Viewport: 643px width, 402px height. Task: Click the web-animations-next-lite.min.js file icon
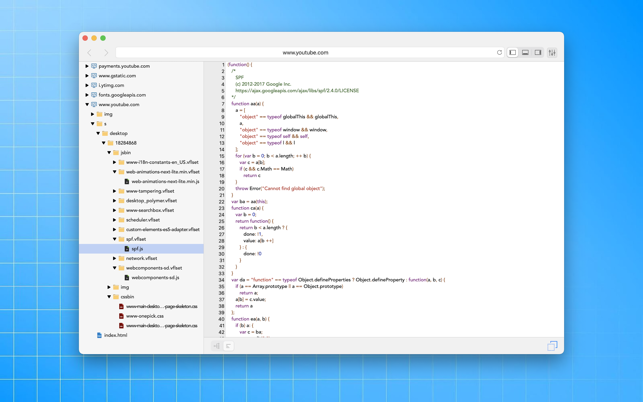(127, 181)
